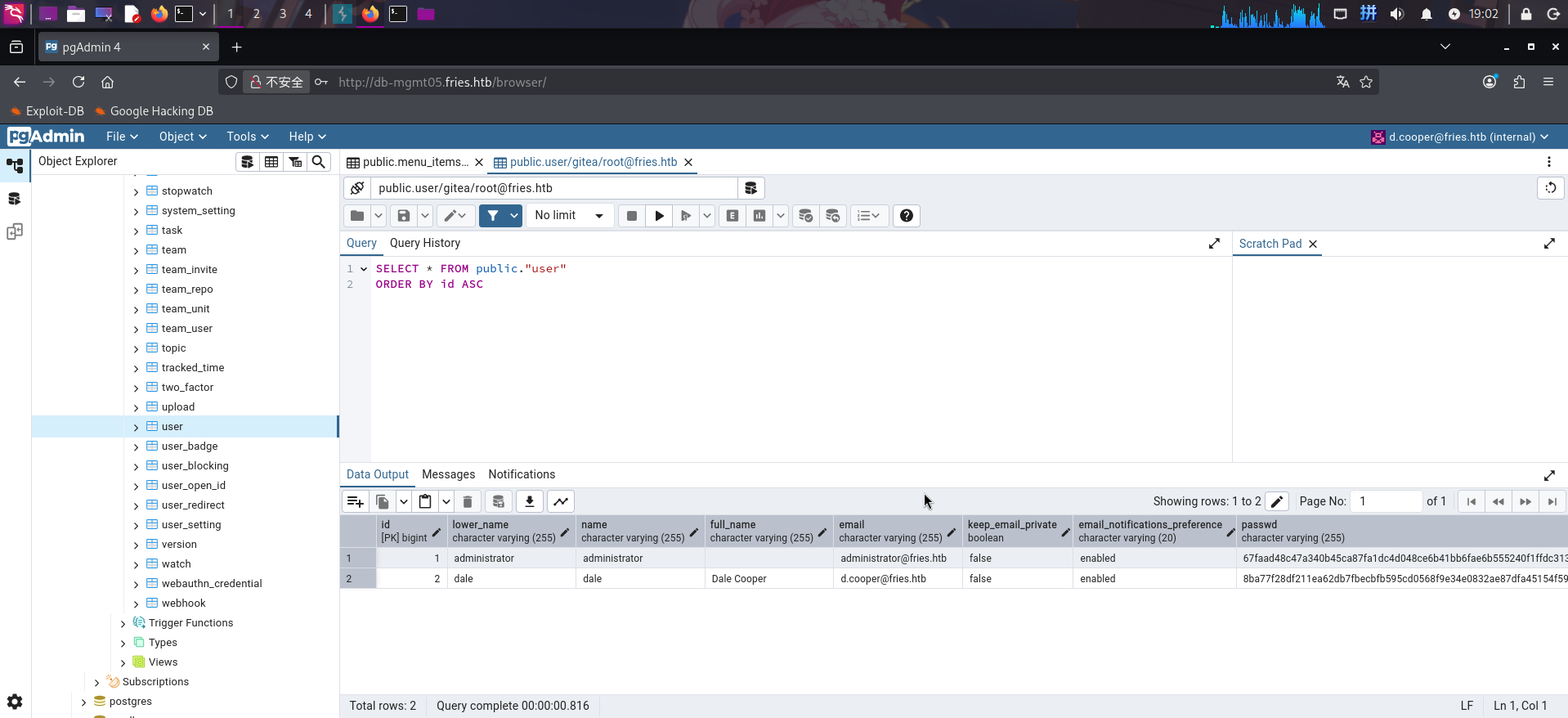Click the administrator@fries.htb email cell

[x=898, y=559]
